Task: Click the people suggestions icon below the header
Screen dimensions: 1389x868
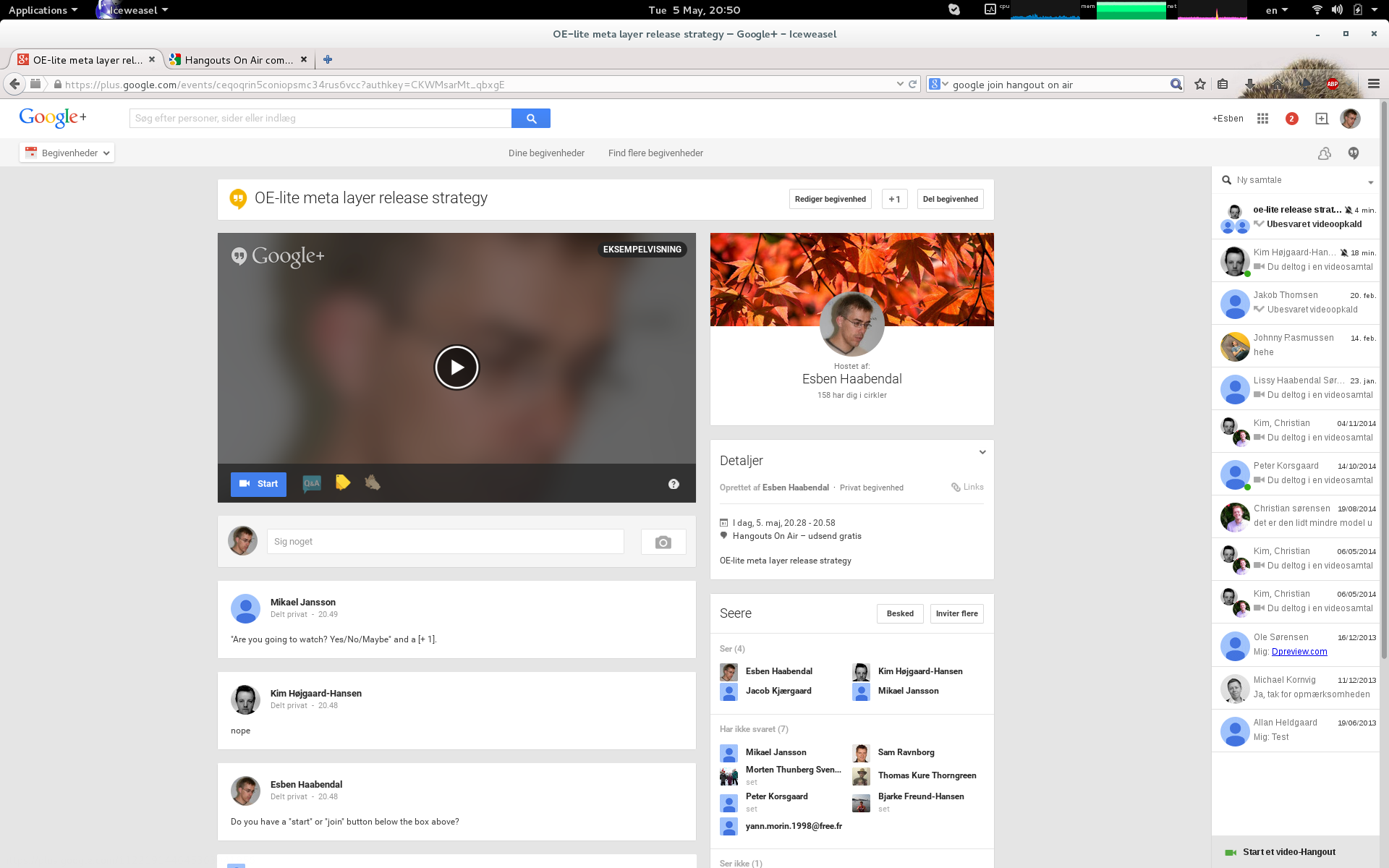Action: point(1325,153)
